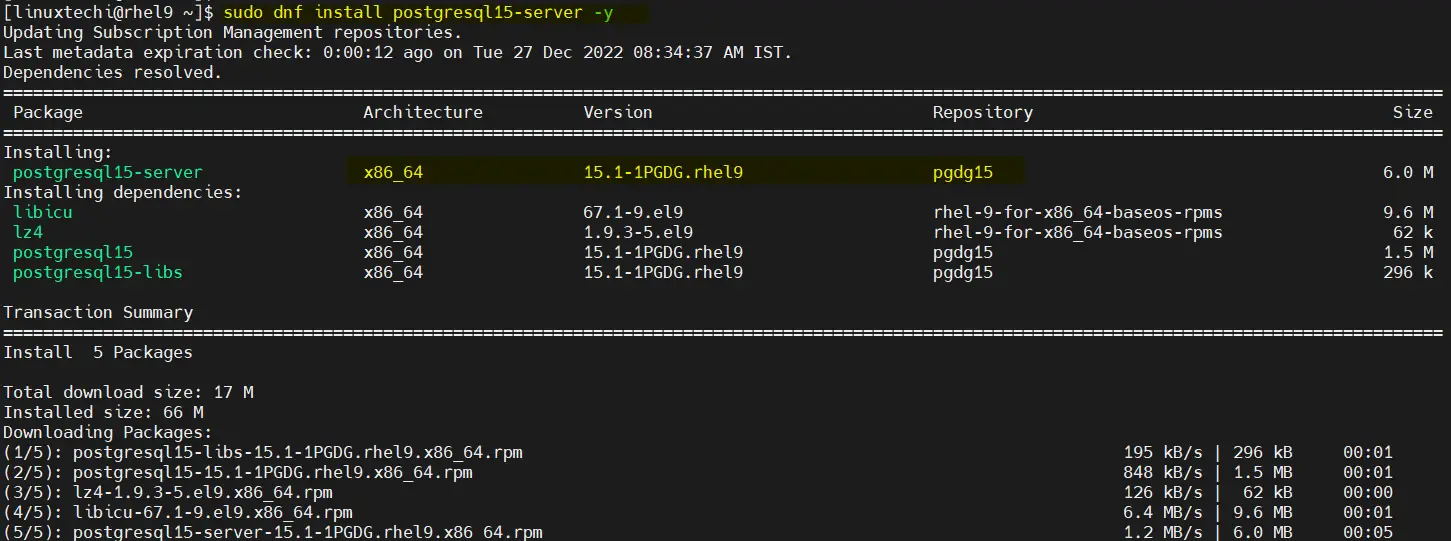Viewport: 1451px width, 541px height.
Task: Click the command 'sudo dnf install postgresql15-server -y'
Action: [418, 13]
